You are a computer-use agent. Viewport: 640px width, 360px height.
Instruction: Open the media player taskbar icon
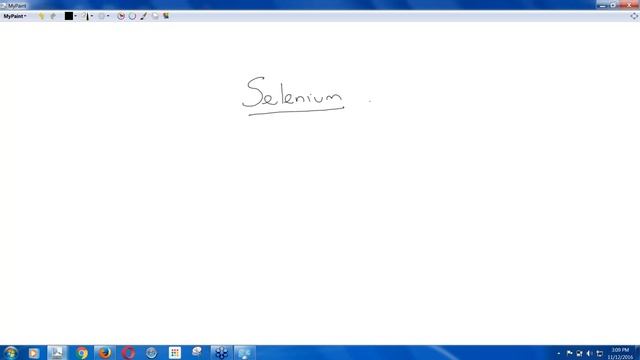pyautogui.click(x=33, y=353)
